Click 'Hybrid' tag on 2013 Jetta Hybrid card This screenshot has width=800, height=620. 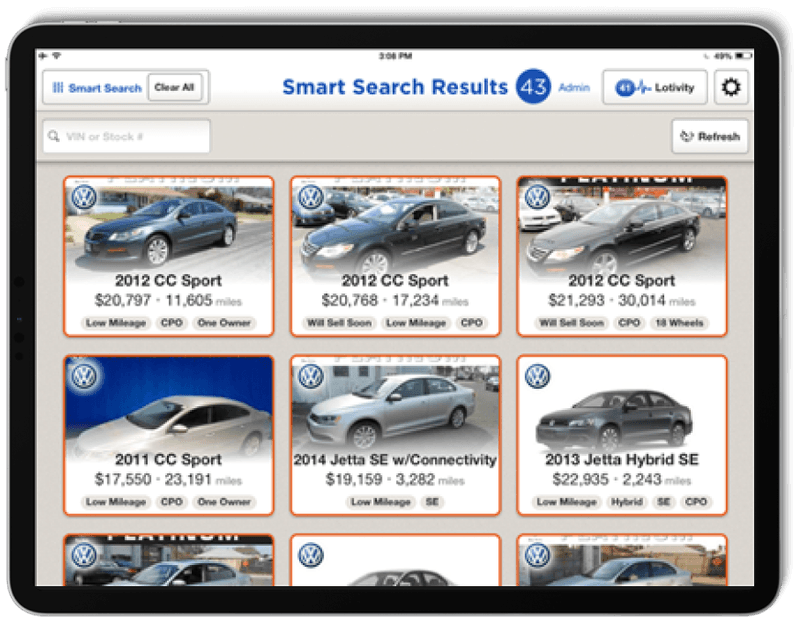click(627, 502)
